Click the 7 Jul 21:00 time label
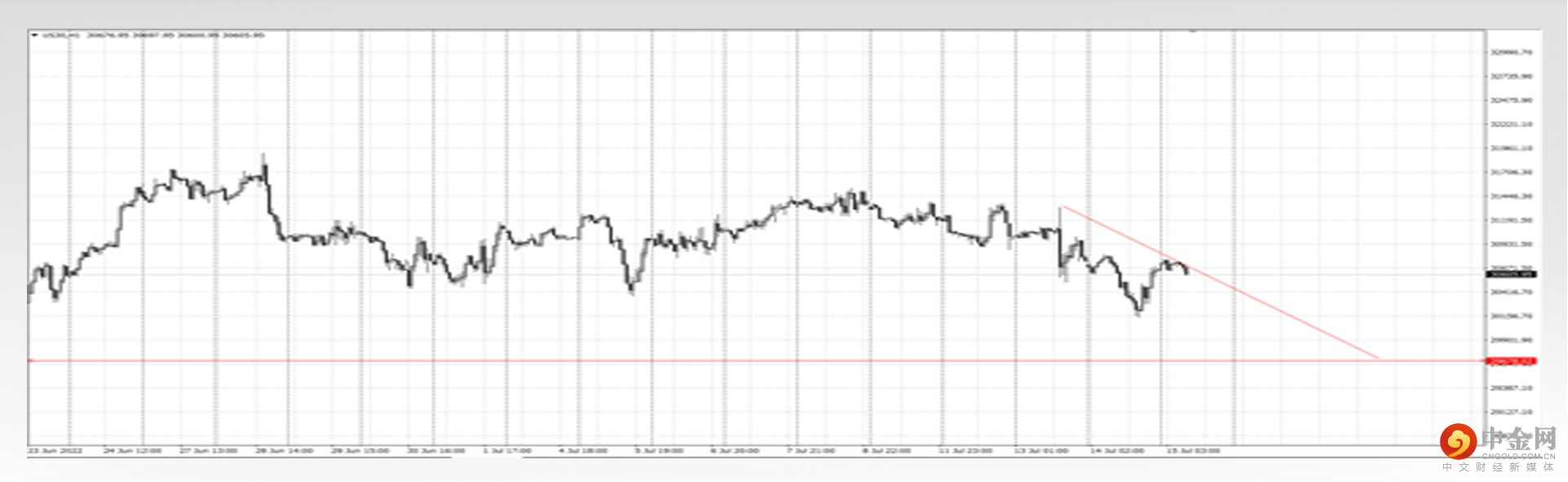The image size is (1568, 482). 811,451
